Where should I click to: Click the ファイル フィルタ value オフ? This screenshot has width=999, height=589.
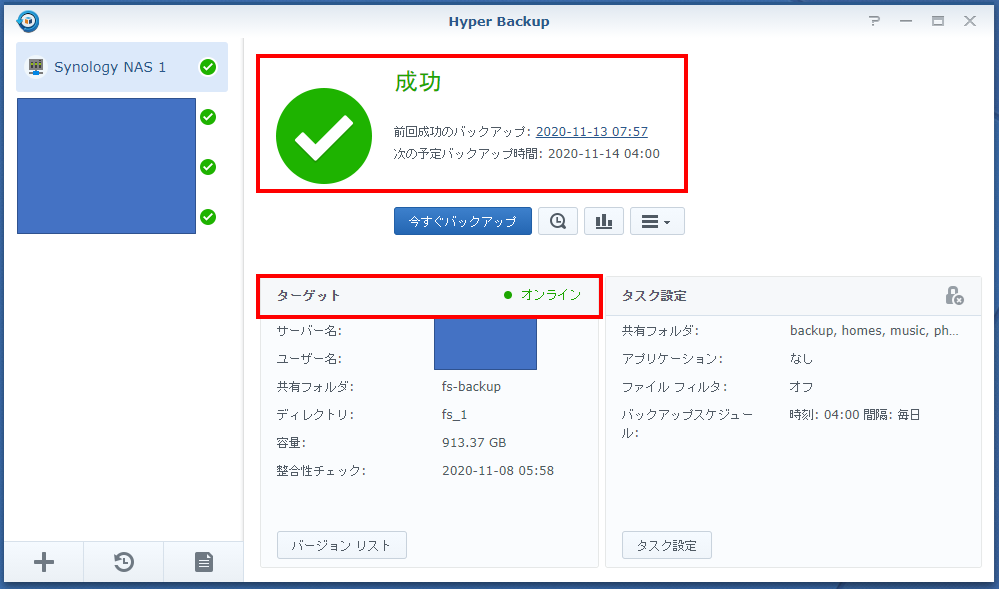(x=801, y=387)
